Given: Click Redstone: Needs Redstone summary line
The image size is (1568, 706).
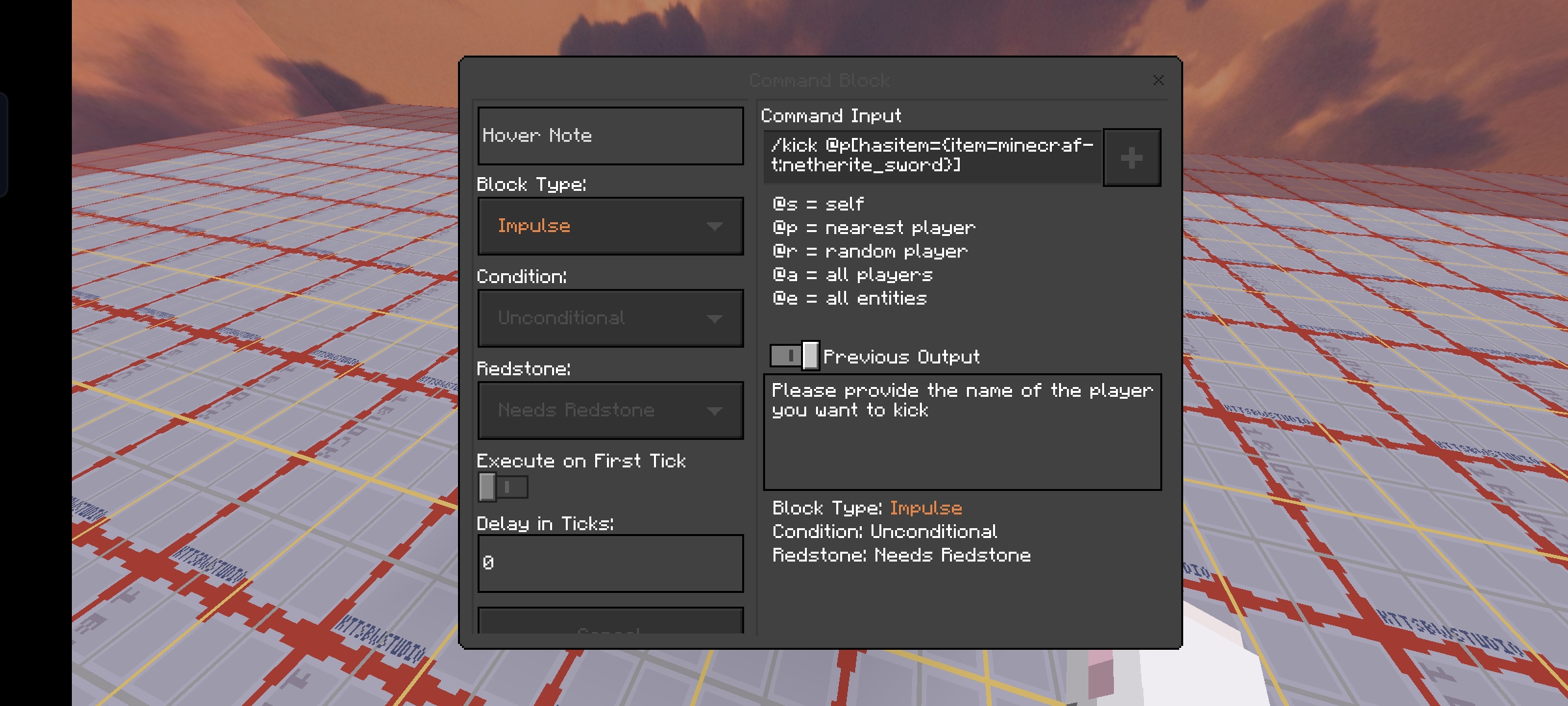Looking at the screenshot, I should click(902, 555).
